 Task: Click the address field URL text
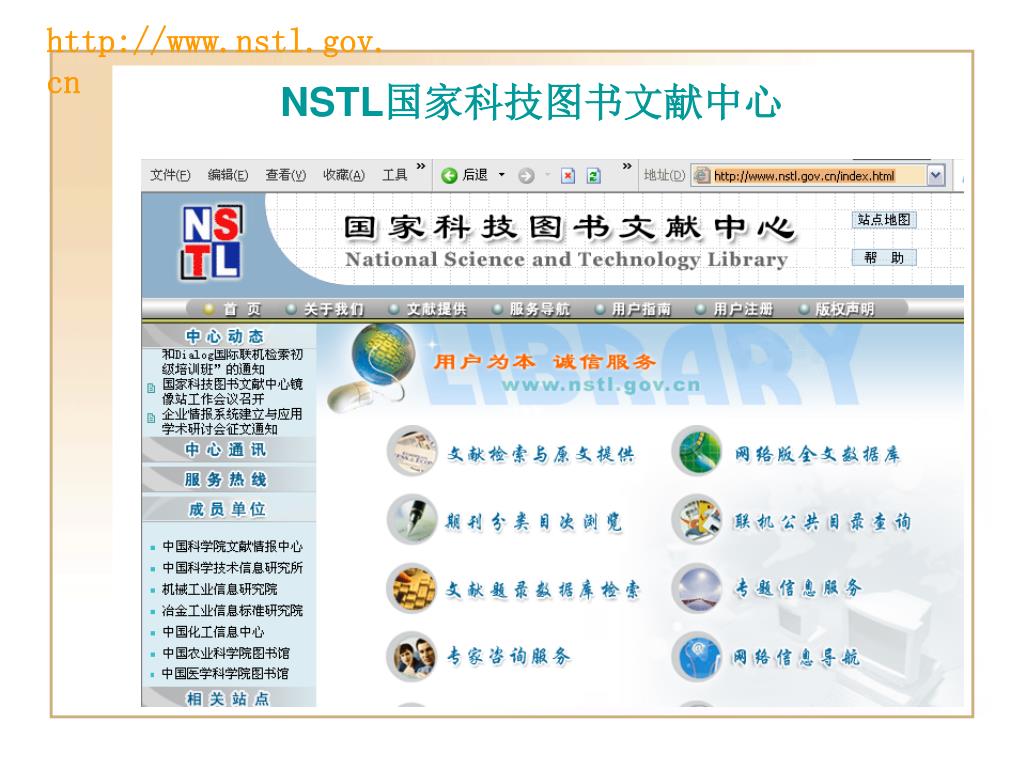804,176
